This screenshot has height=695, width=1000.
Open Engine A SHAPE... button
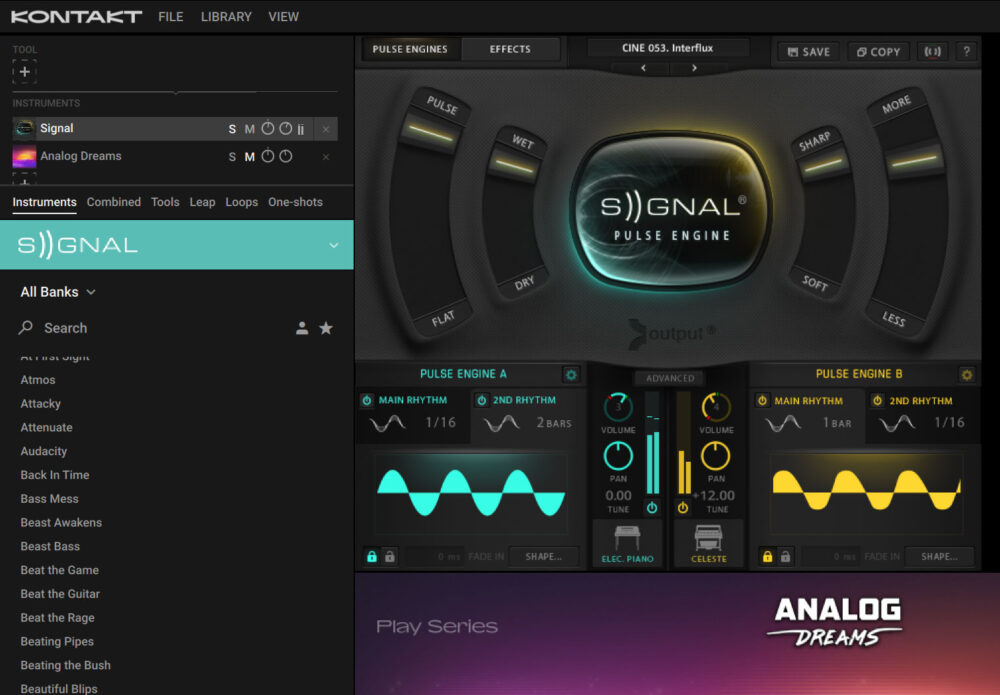tap(543, 557)
